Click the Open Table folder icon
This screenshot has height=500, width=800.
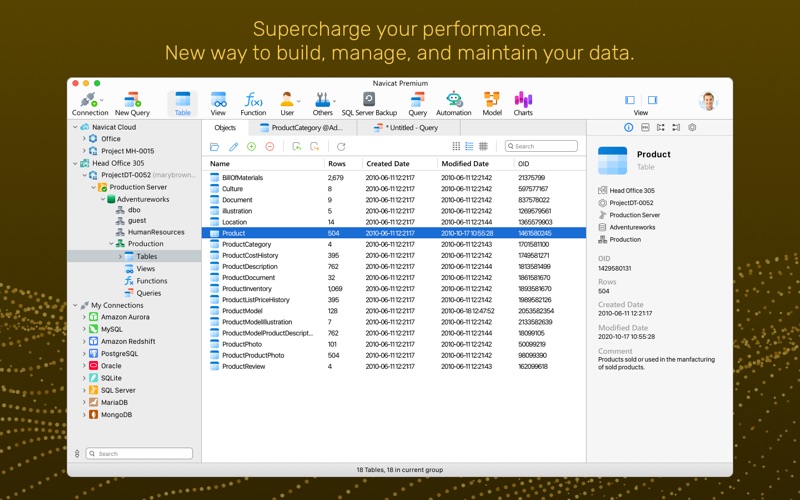214,147
